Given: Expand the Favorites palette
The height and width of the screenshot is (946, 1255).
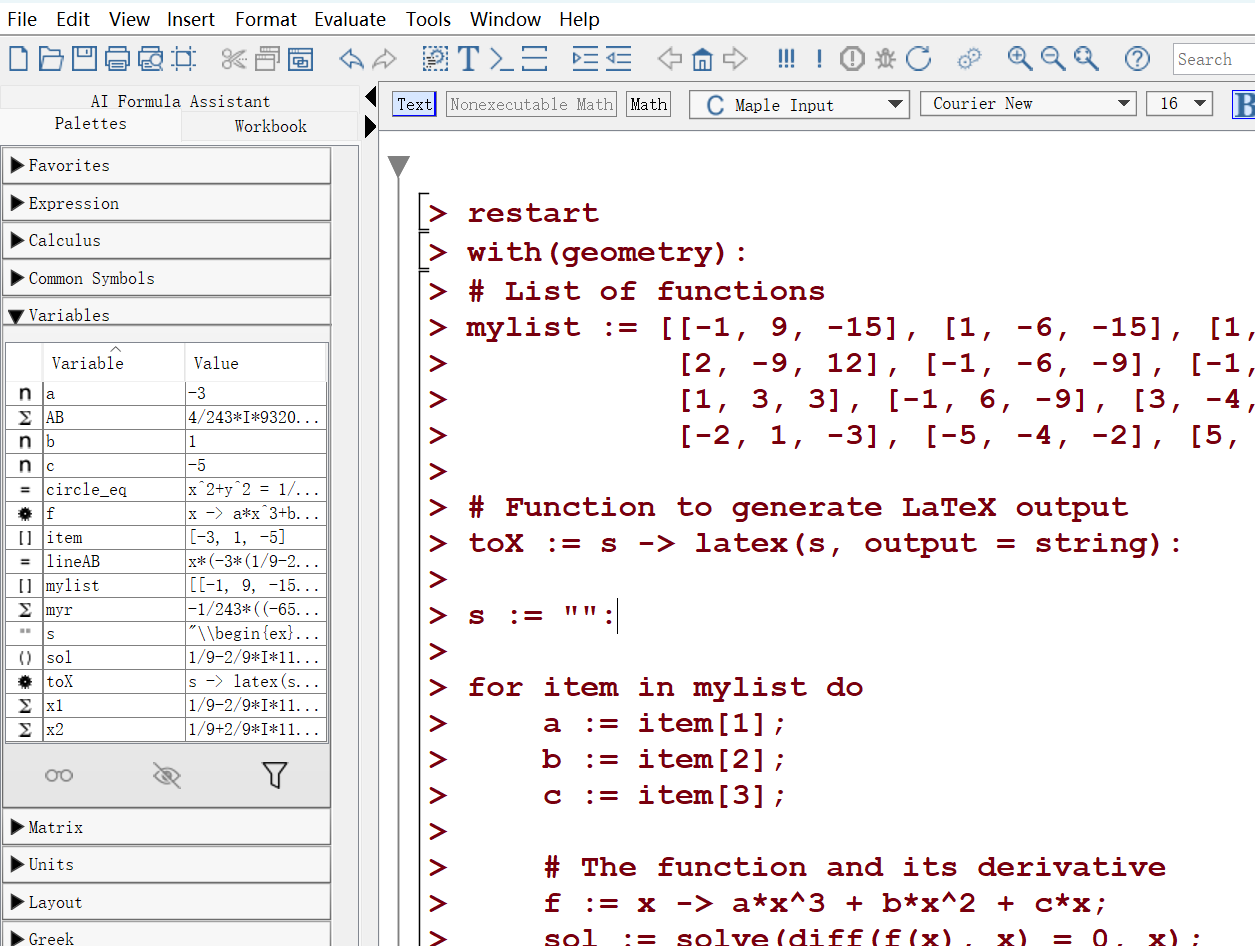Looking at the screenshot, I should coord(167,165).
